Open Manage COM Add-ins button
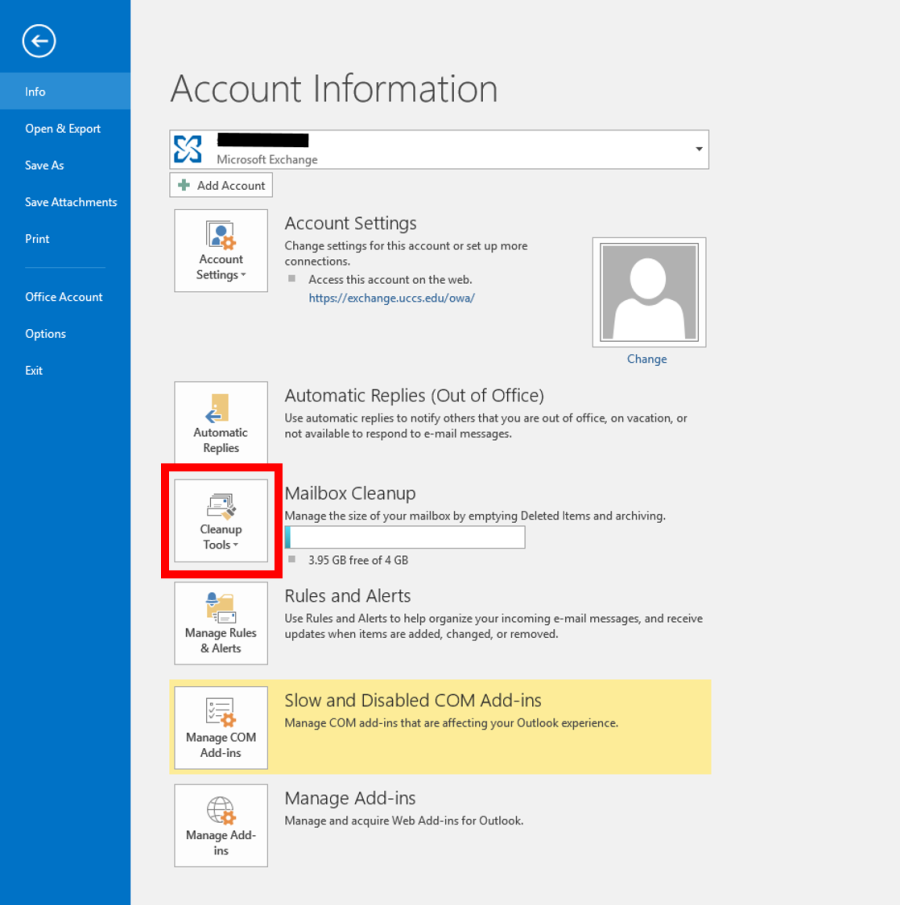 221,727
